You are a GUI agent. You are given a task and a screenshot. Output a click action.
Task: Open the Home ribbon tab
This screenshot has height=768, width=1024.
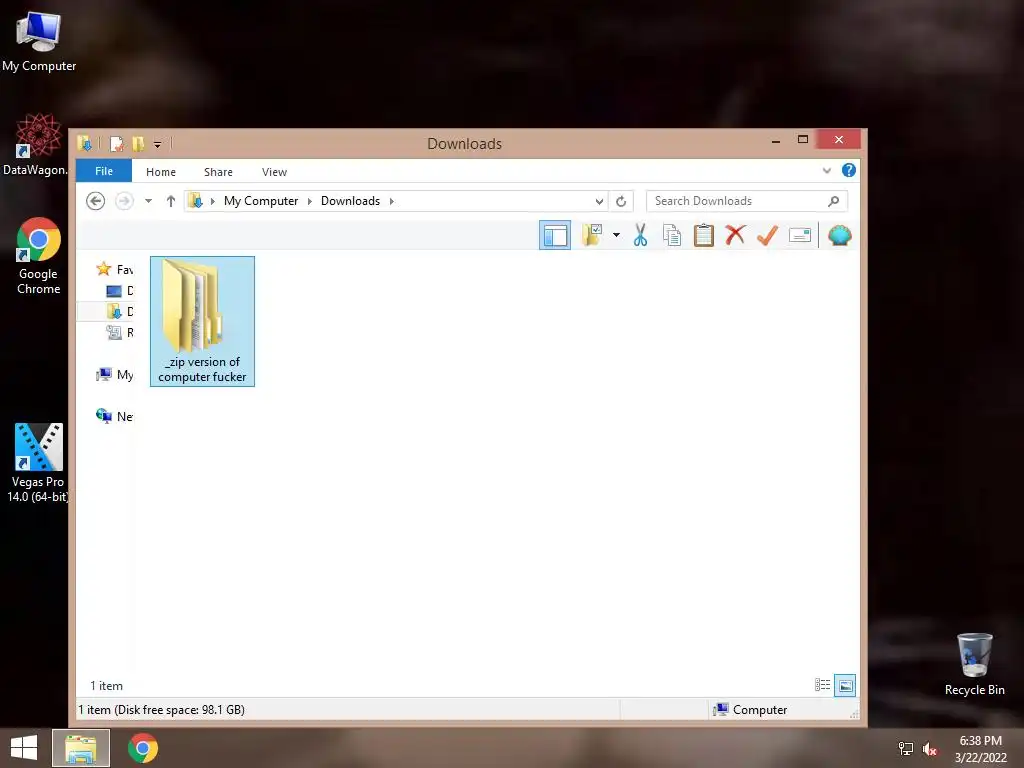click(x=161, y=172)
